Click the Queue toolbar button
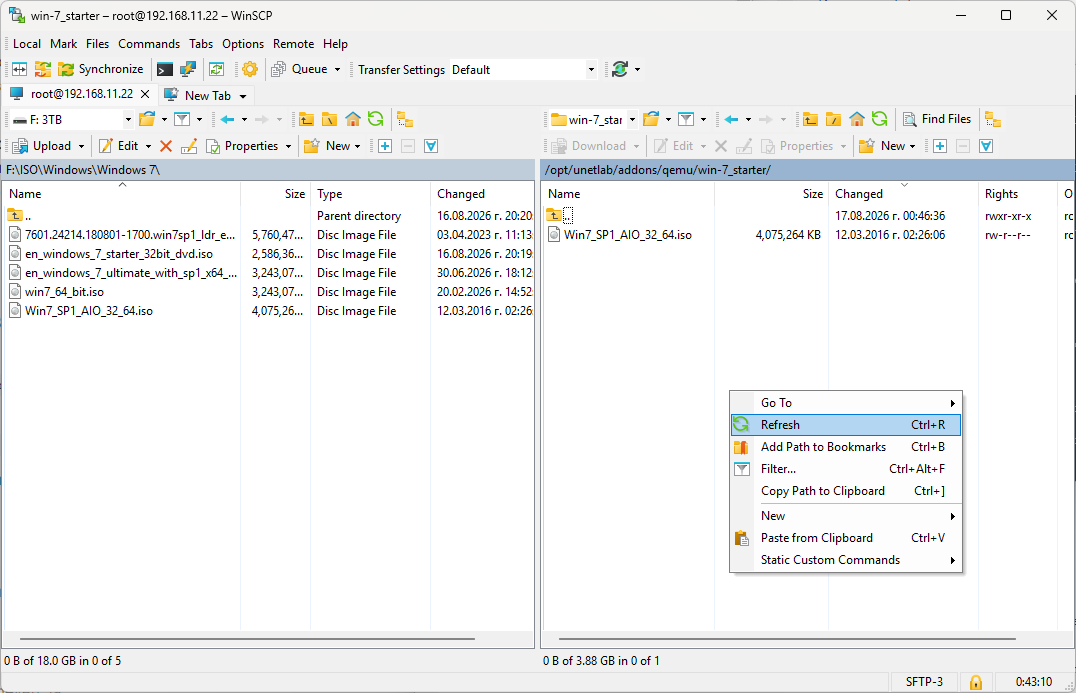Image resolution: width=1076 pixels, height=693 pixels. coord(300,69)
